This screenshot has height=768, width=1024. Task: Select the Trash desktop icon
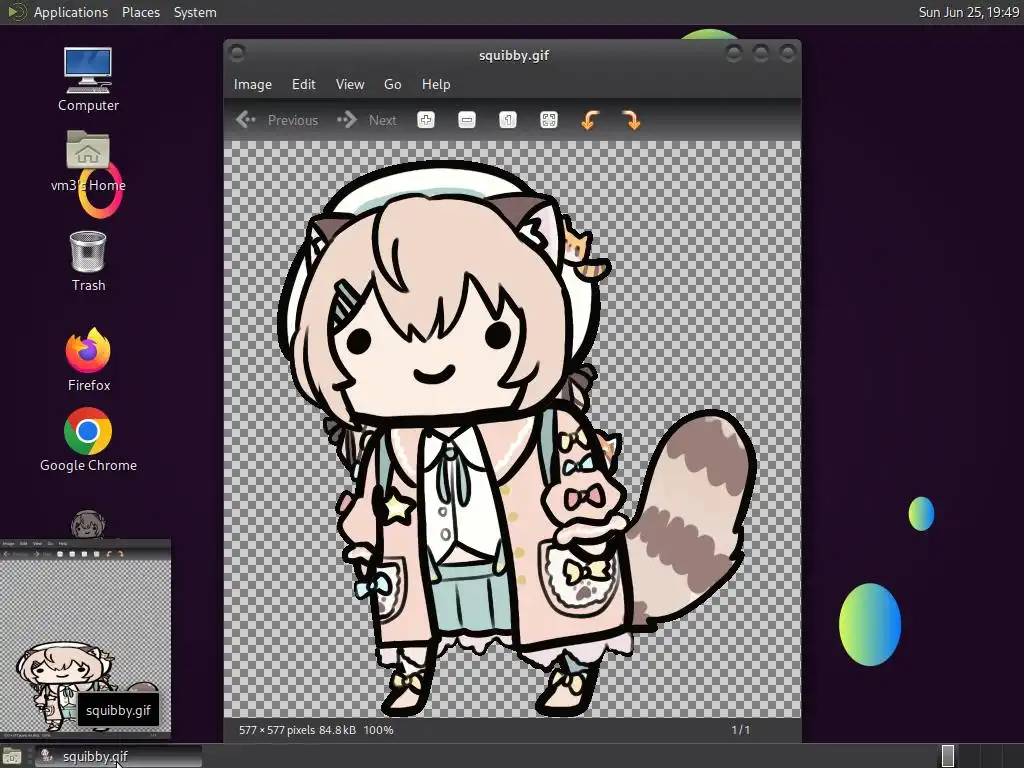click(x=88, y=261)
